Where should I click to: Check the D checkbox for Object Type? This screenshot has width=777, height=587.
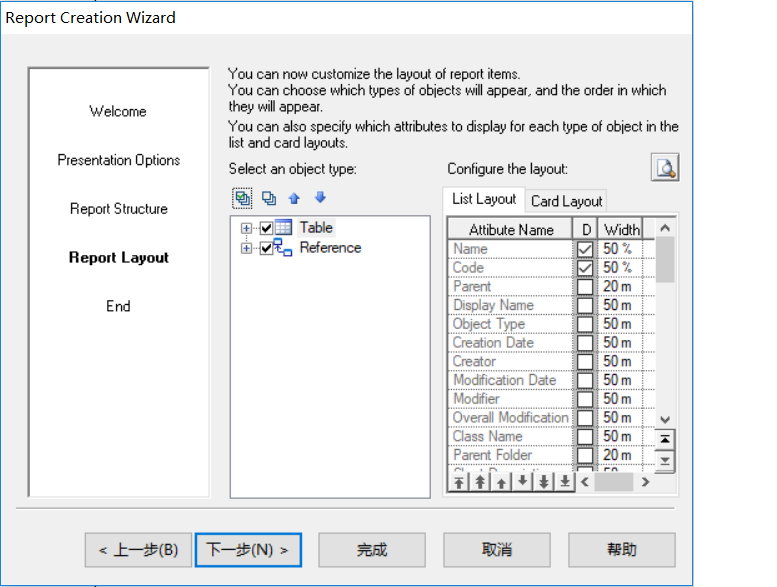pos(585,324)
